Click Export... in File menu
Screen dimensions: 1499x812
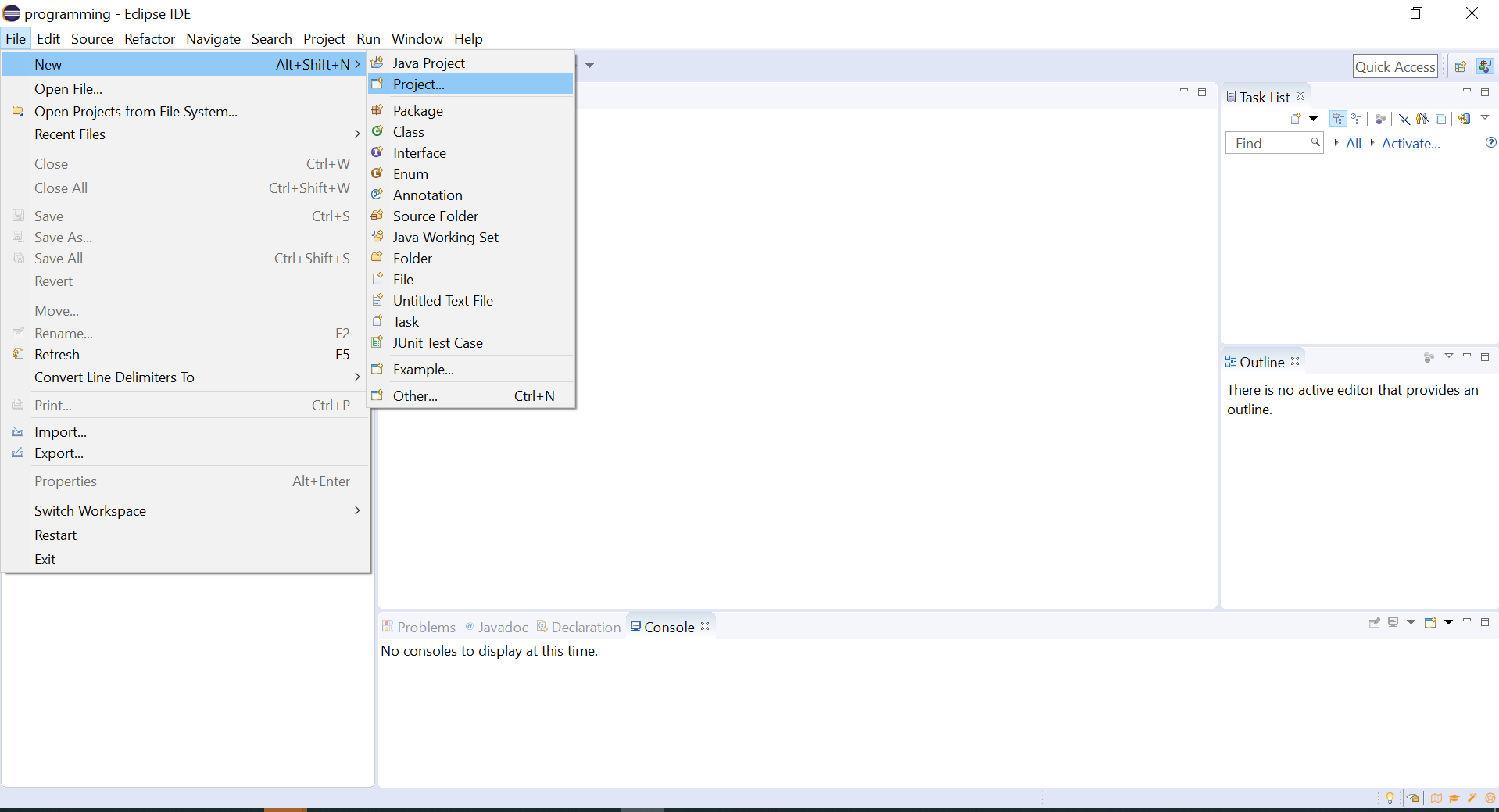click(x=185, y=453)
